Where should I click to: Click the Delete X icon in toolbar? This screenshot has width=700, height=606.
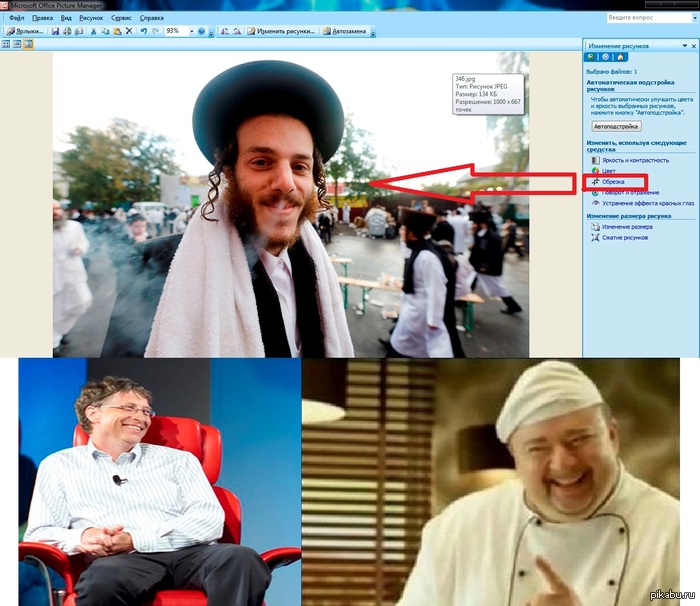[x=129, y=31]
